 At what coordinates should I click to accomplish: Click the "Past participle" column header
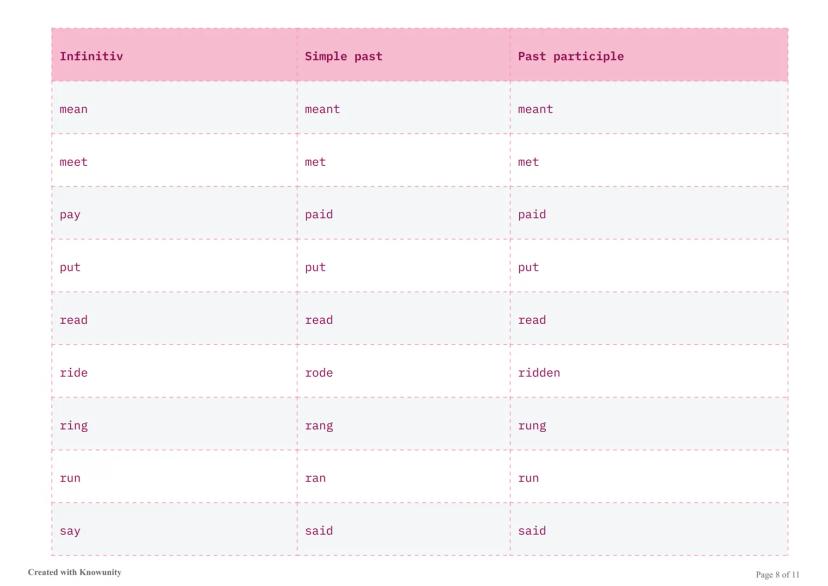(570, 57)
